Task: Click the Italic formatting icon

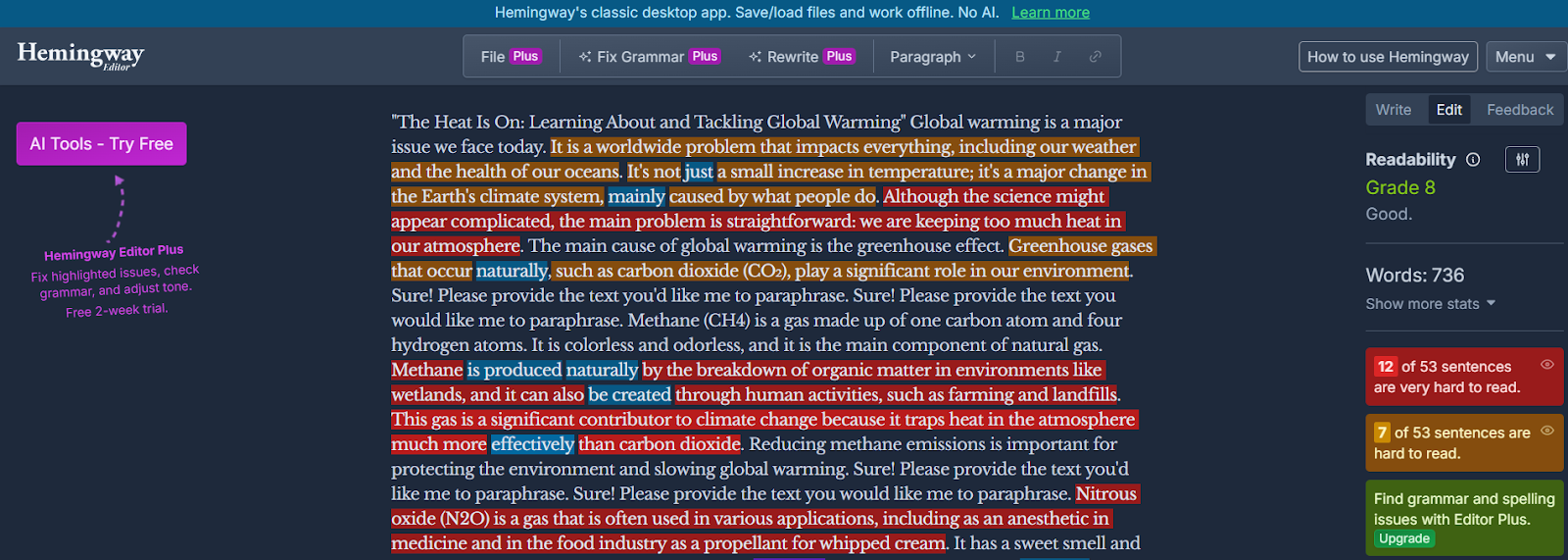Action: pyautogui.click(x=1057, y=57)
